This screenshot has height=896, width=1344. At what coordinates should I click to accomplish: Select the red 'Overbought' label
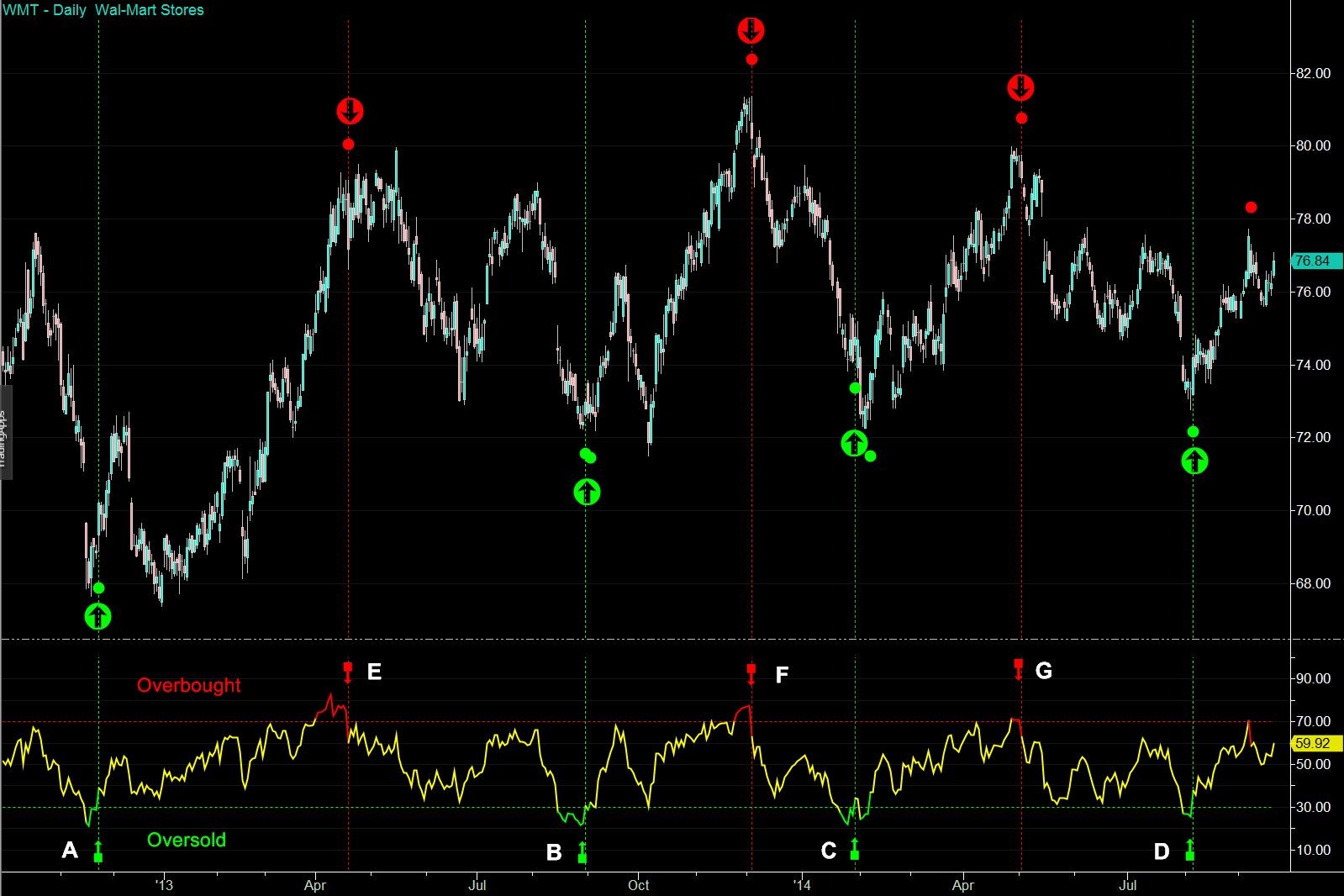point(189,685)
